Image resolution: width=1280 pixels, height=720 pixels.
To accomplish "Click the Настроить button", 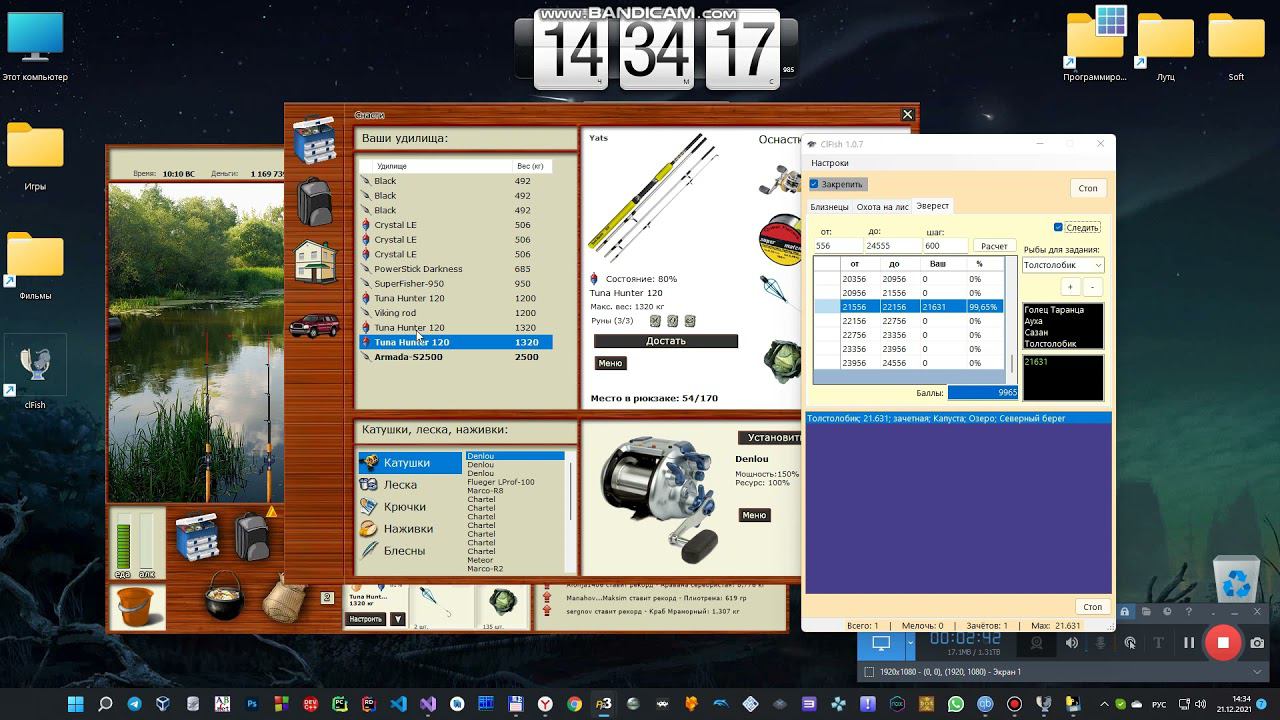I will [366, 619].
